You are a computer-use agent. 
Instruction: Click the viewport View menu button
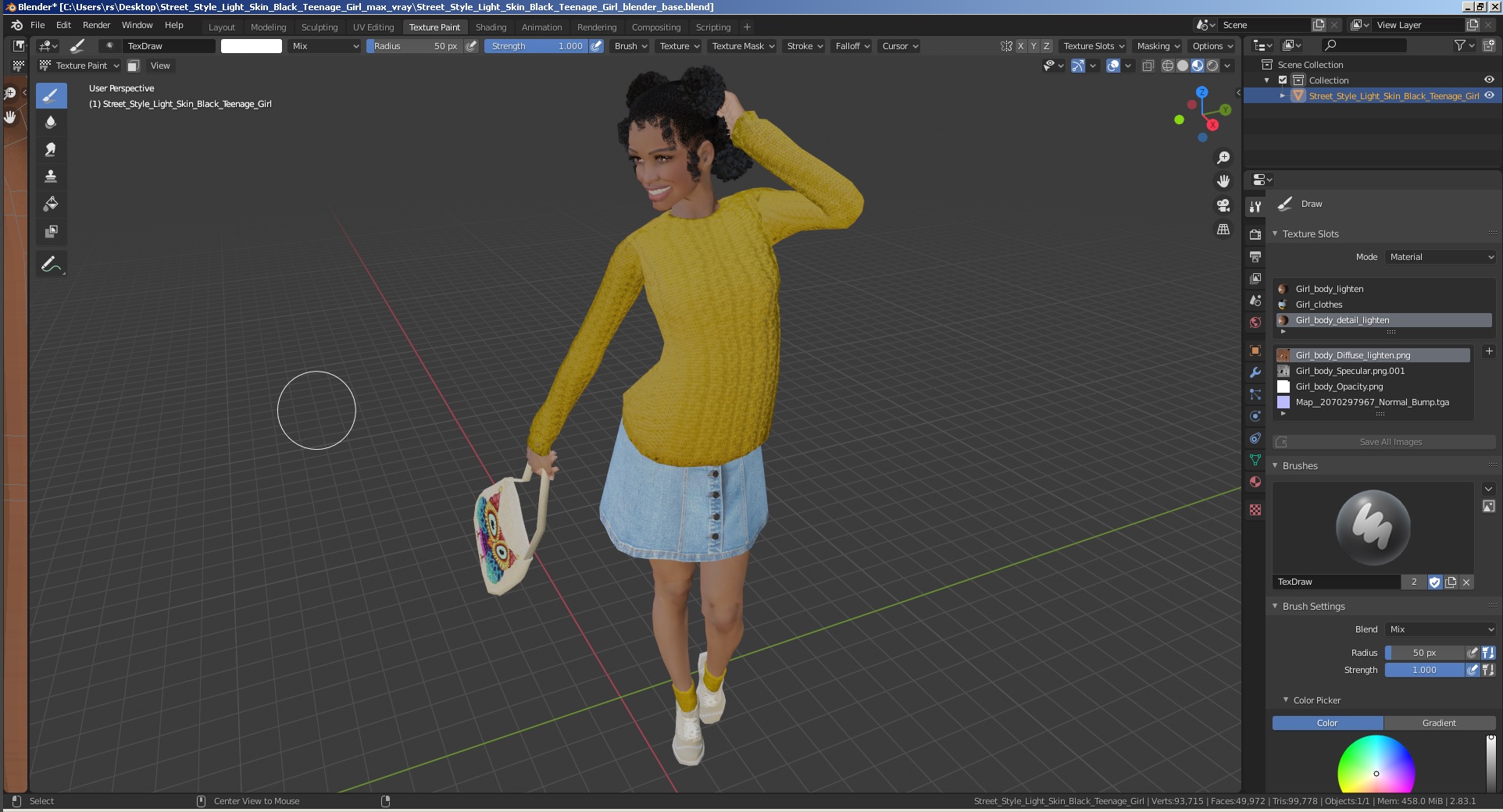160,66
